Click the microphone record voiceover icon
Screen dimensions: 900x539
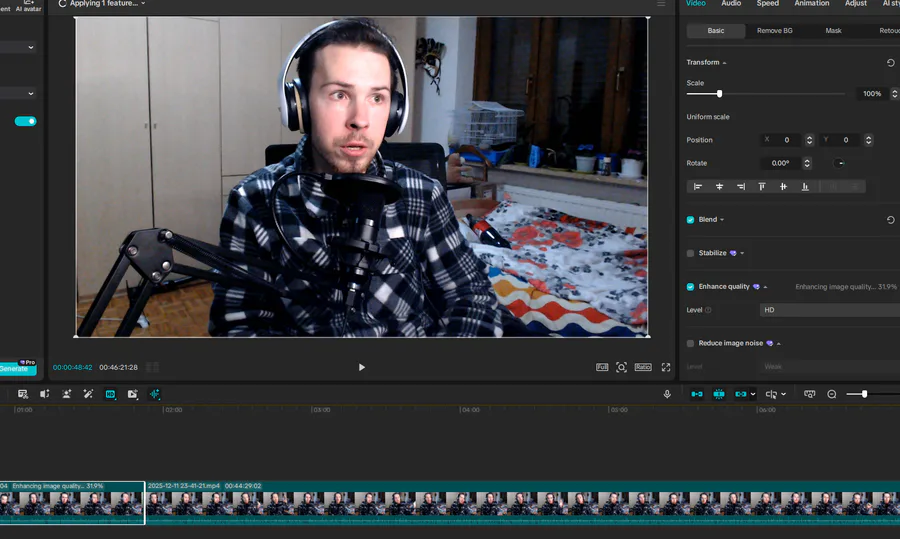[667, 394]
